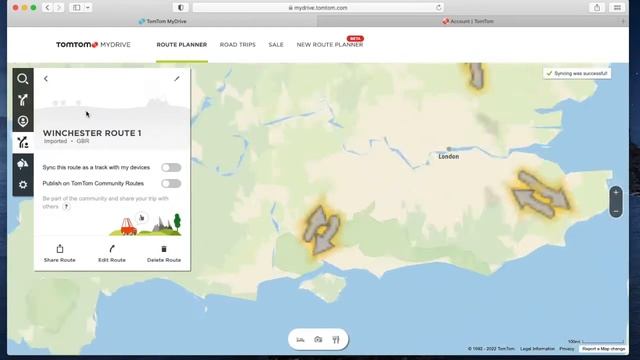The height and width of the screenshot is (360, 640).
Task: Click Winchester Route 1 title
Action: tap(92, 133)
